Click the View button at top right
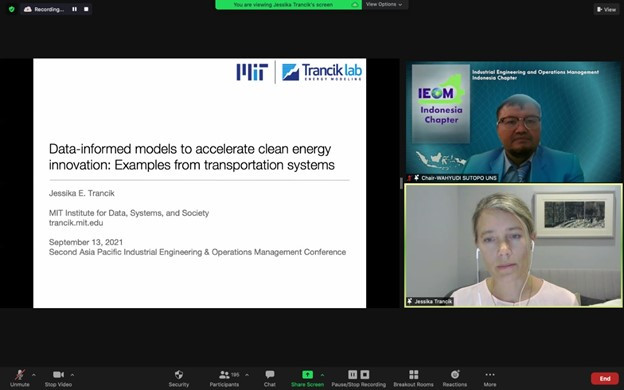The width and height of the screenshot is (624, 390). point(606,9)
